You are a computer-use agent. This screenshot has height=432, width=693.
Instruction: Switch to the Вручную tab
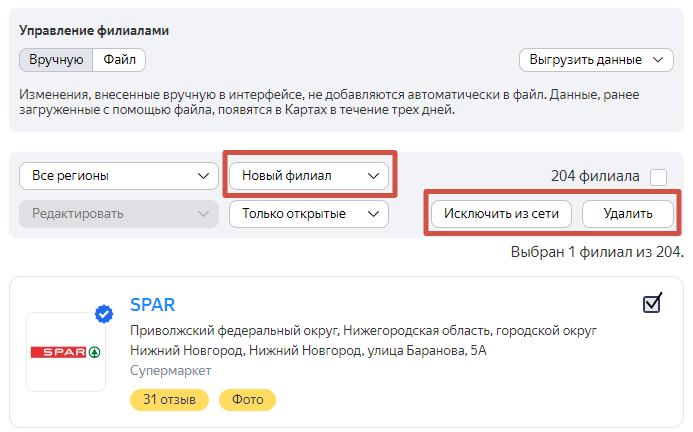(56, 60)
